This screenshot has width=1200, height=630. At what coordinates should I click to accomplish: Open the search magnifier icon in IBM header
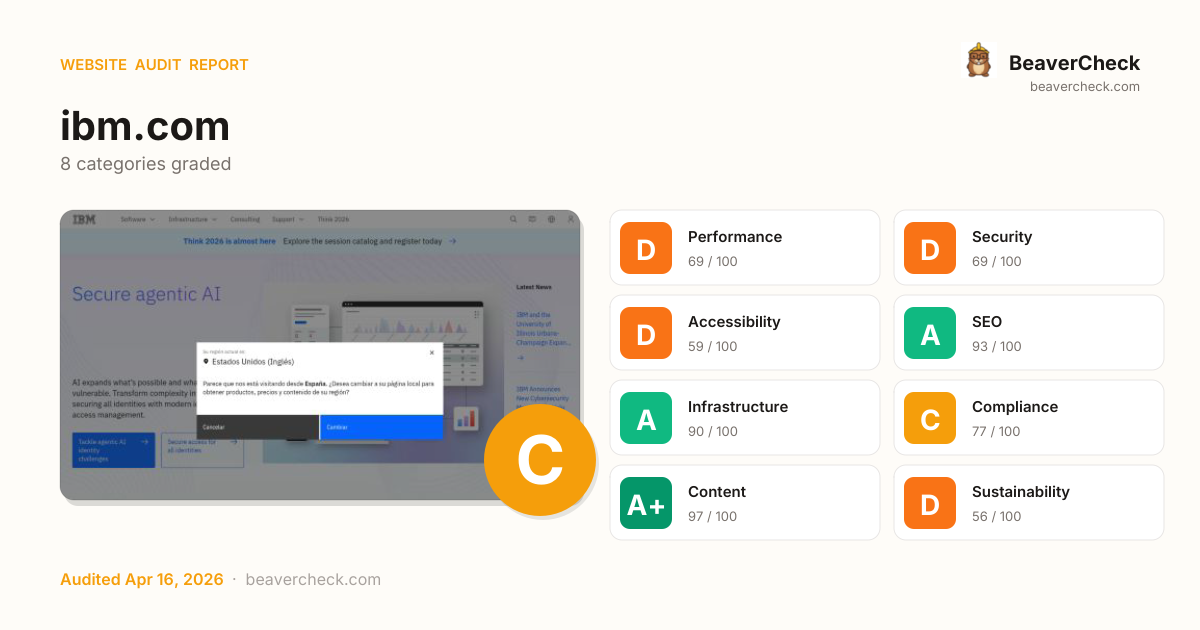[514, 219]
